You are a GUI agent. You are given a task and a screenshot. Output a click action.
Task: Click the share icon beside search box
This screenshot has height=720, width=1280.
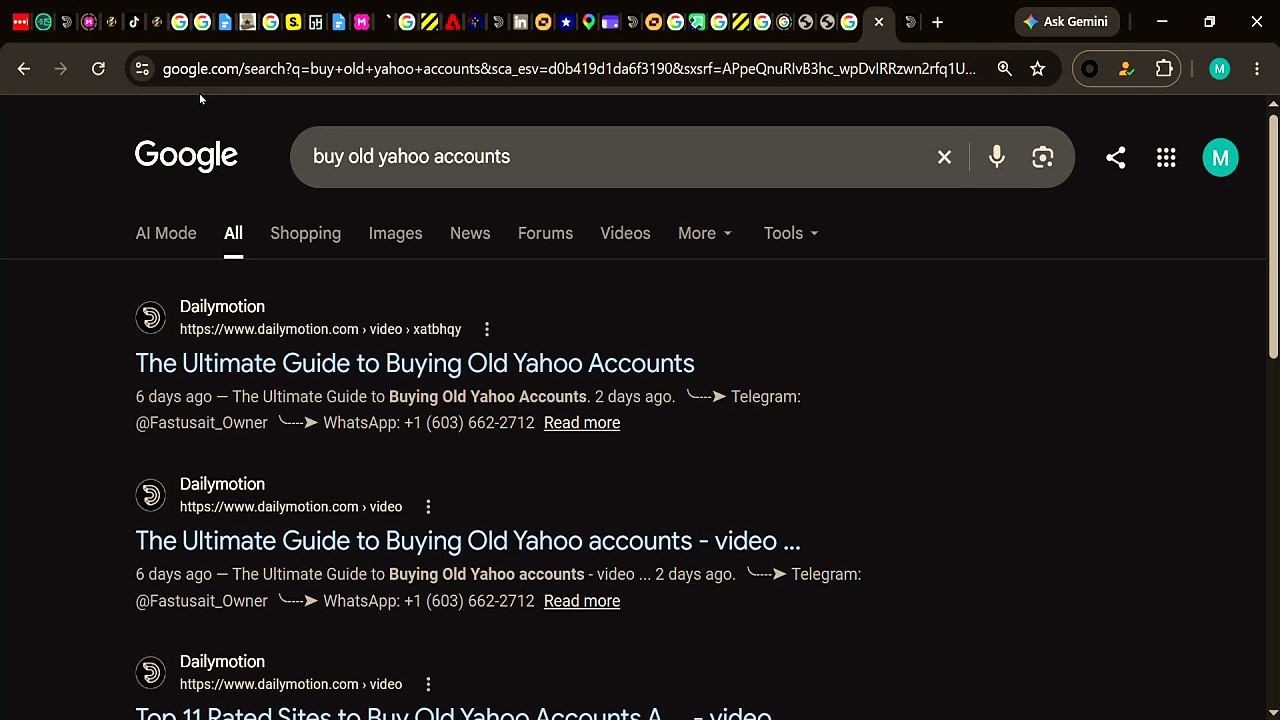click(1115, 157)
